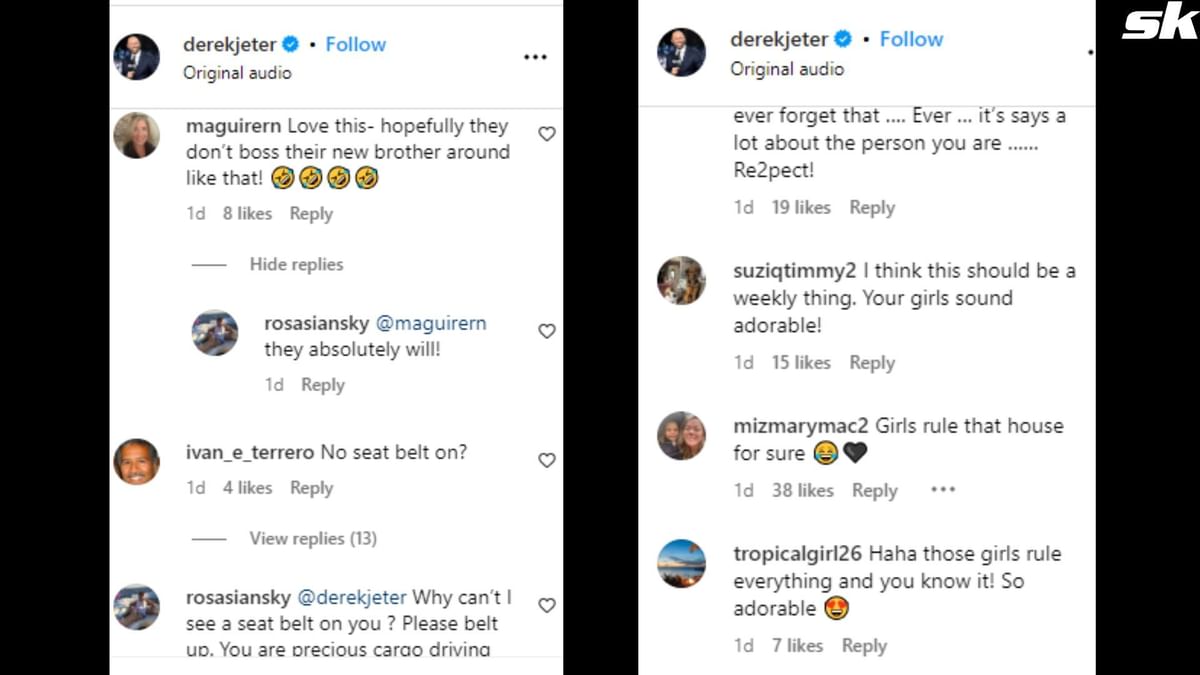Click the 1d timestamp on suziqtimmy2's comment

pos(744,362)
